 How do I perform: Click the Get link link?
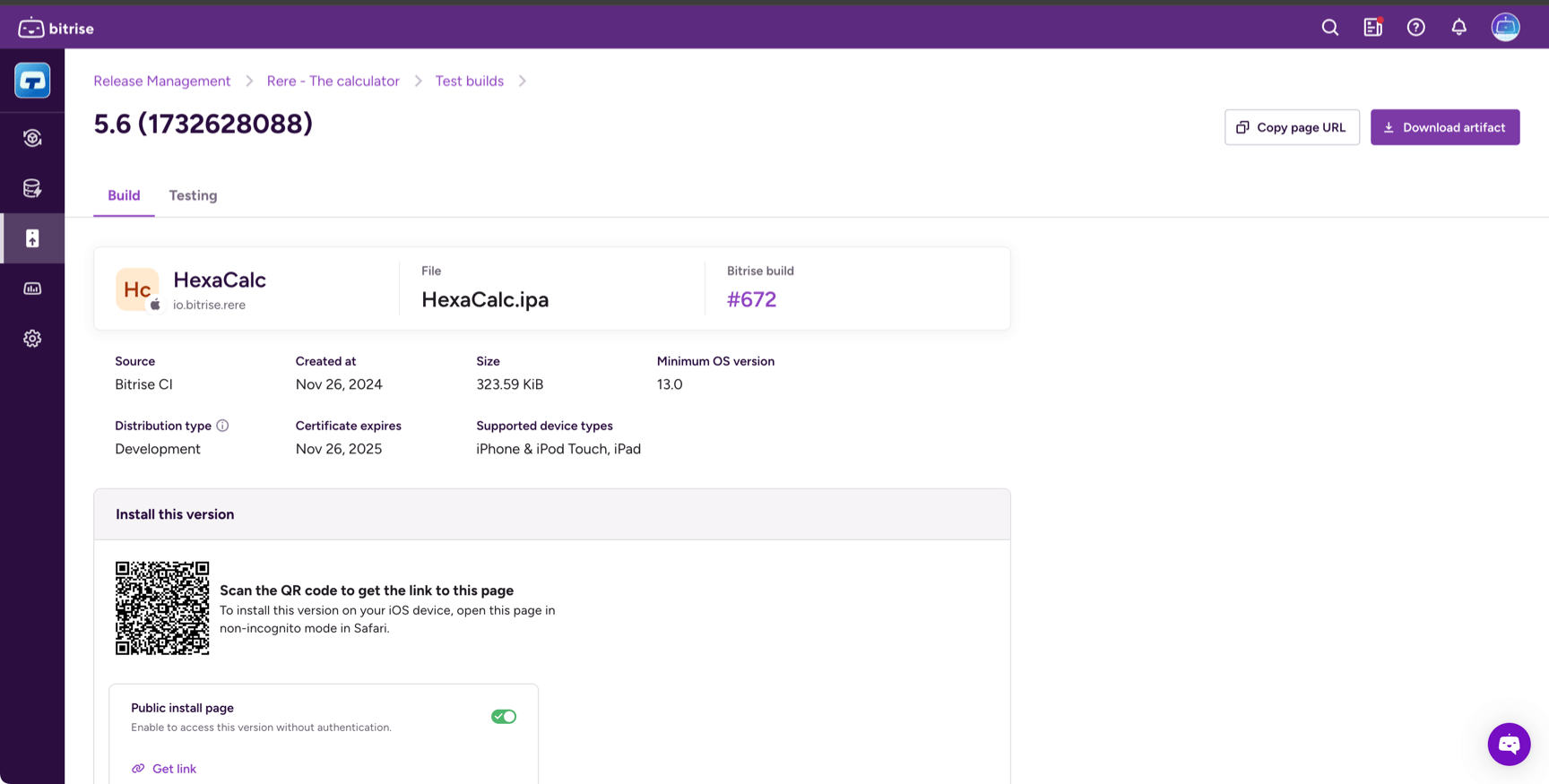point(164,769)
